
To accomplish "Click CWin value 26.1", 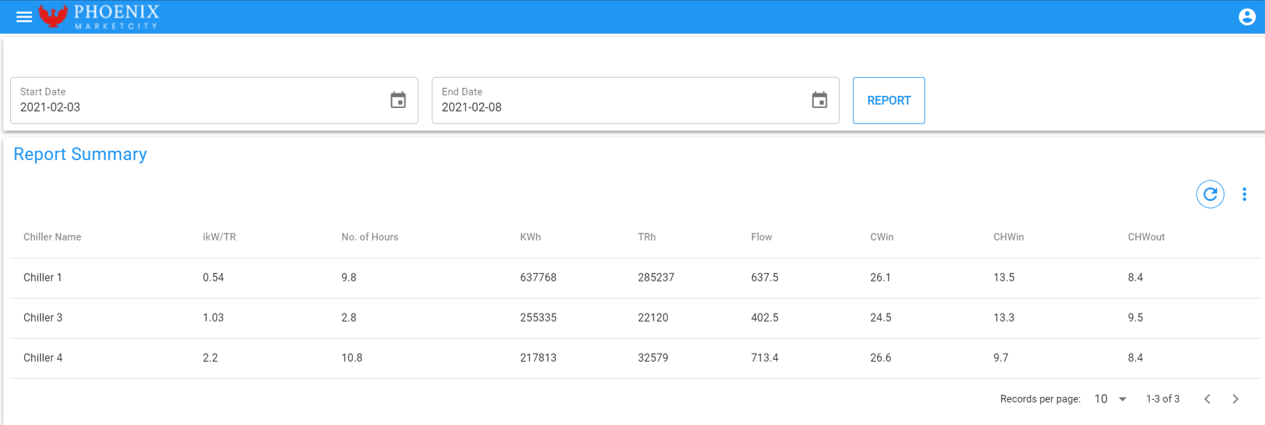I will (x=881, y=277).
